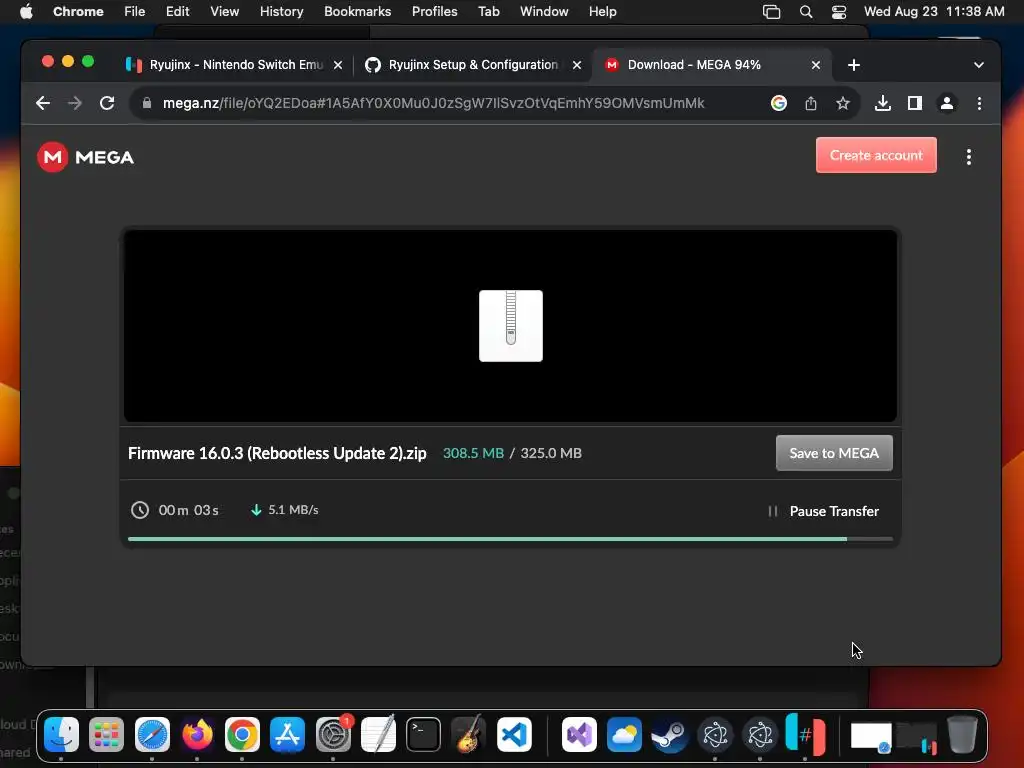Click the MEGA logo
Viewport: 1024px width, 768px height.
click(86, 157)
